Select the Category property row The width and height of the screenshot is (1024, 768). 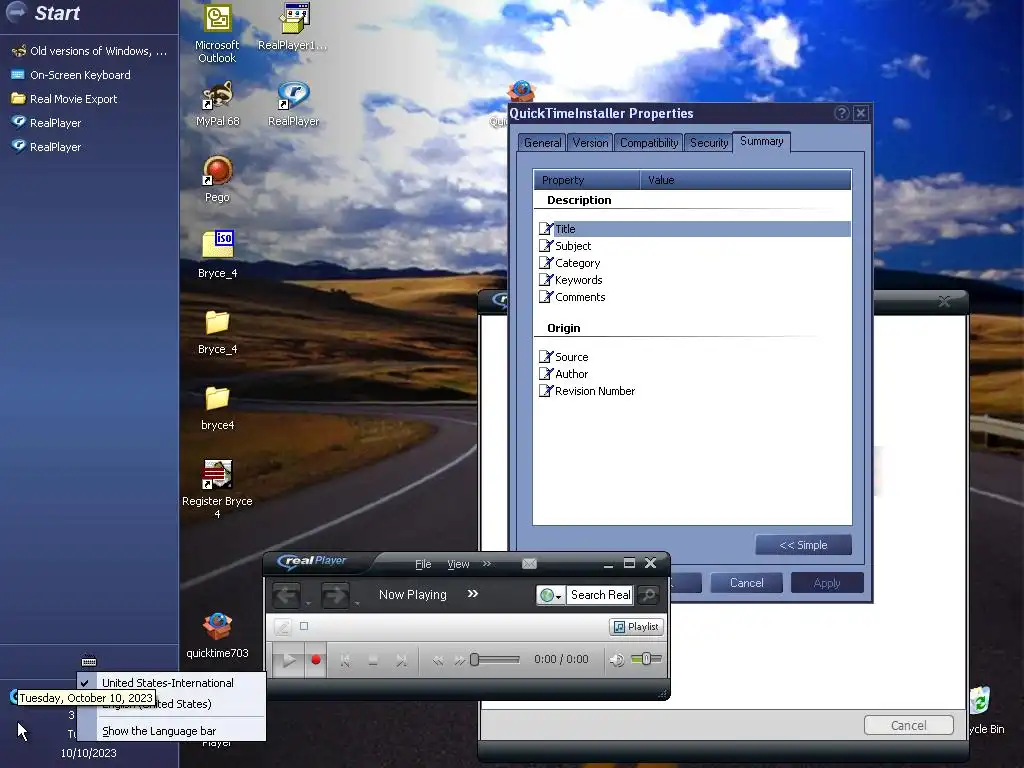tap(693, 263)
